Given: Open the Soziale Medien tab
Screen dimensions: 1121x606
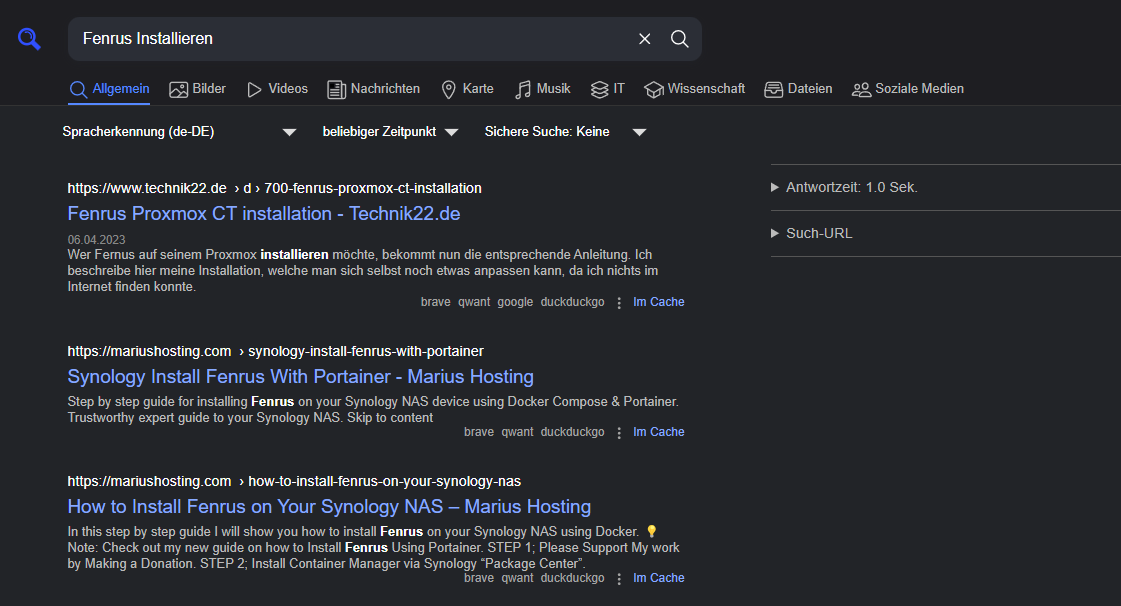Looking at the screenshot, I should point(908,89).
